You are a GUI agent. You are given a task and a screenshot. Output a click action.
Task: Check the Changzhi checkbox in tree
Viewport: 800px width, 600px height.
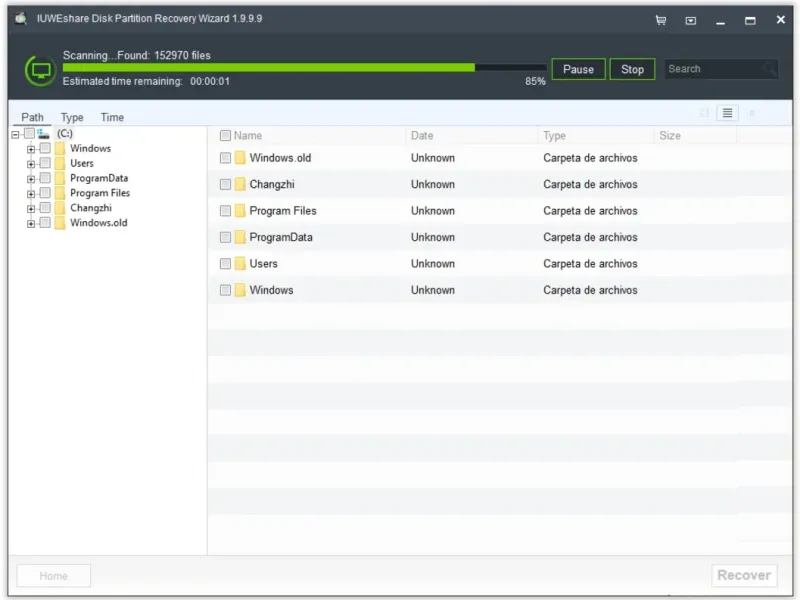pos(45,208)
